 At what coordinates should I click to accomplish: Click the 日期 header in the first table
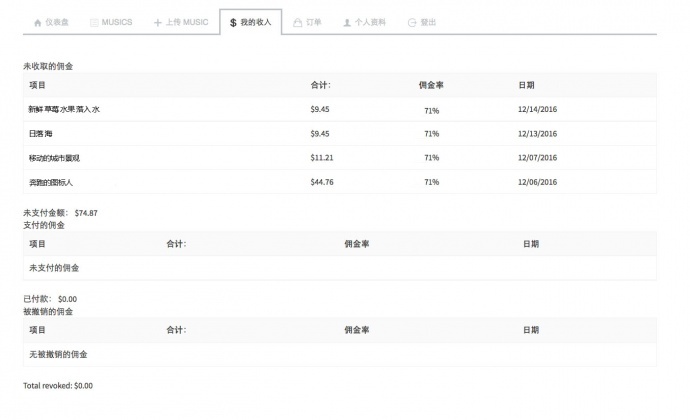(x=527, y=85)
